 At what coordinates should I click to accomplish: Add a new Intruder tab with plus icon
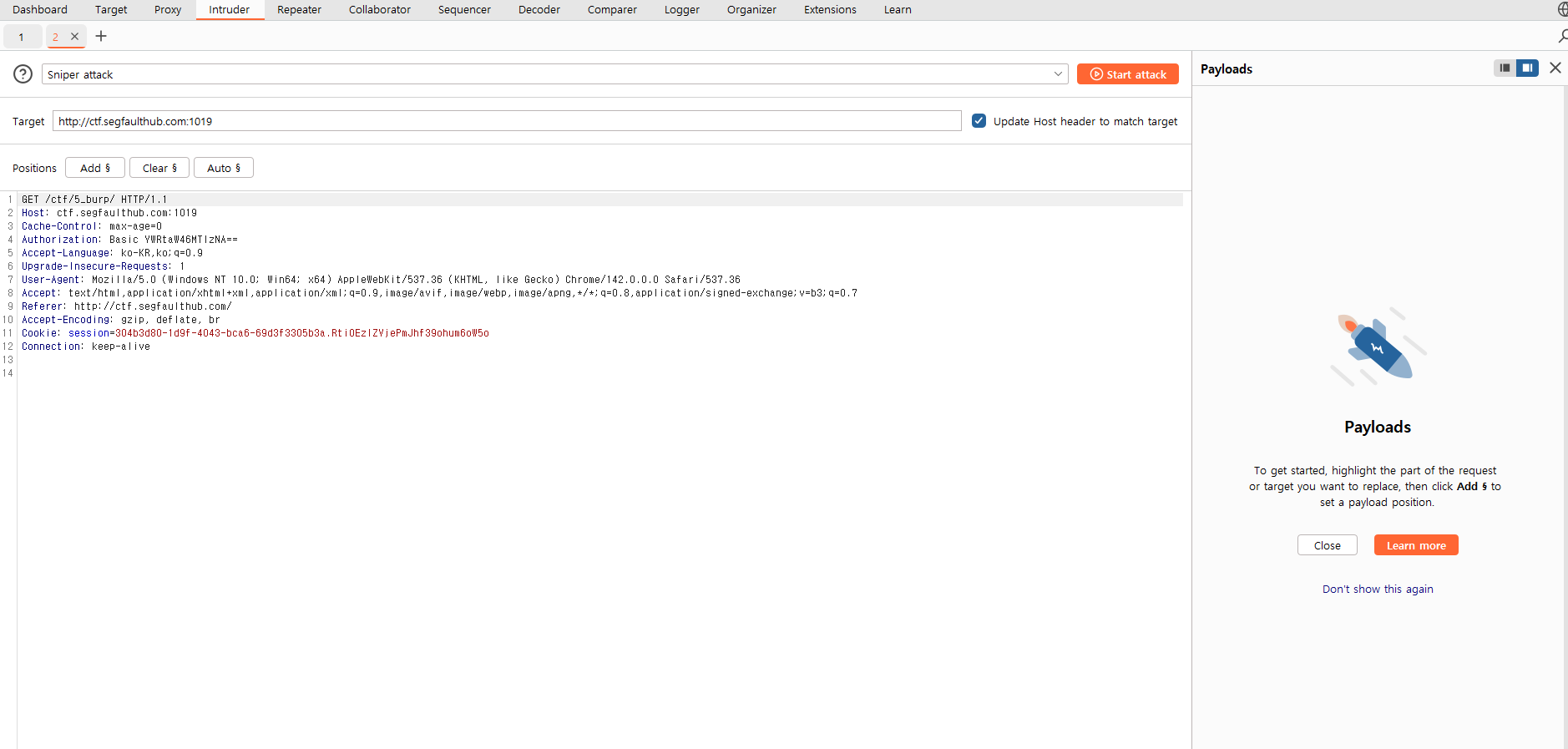pyautogui.click(x=101, y=36)
